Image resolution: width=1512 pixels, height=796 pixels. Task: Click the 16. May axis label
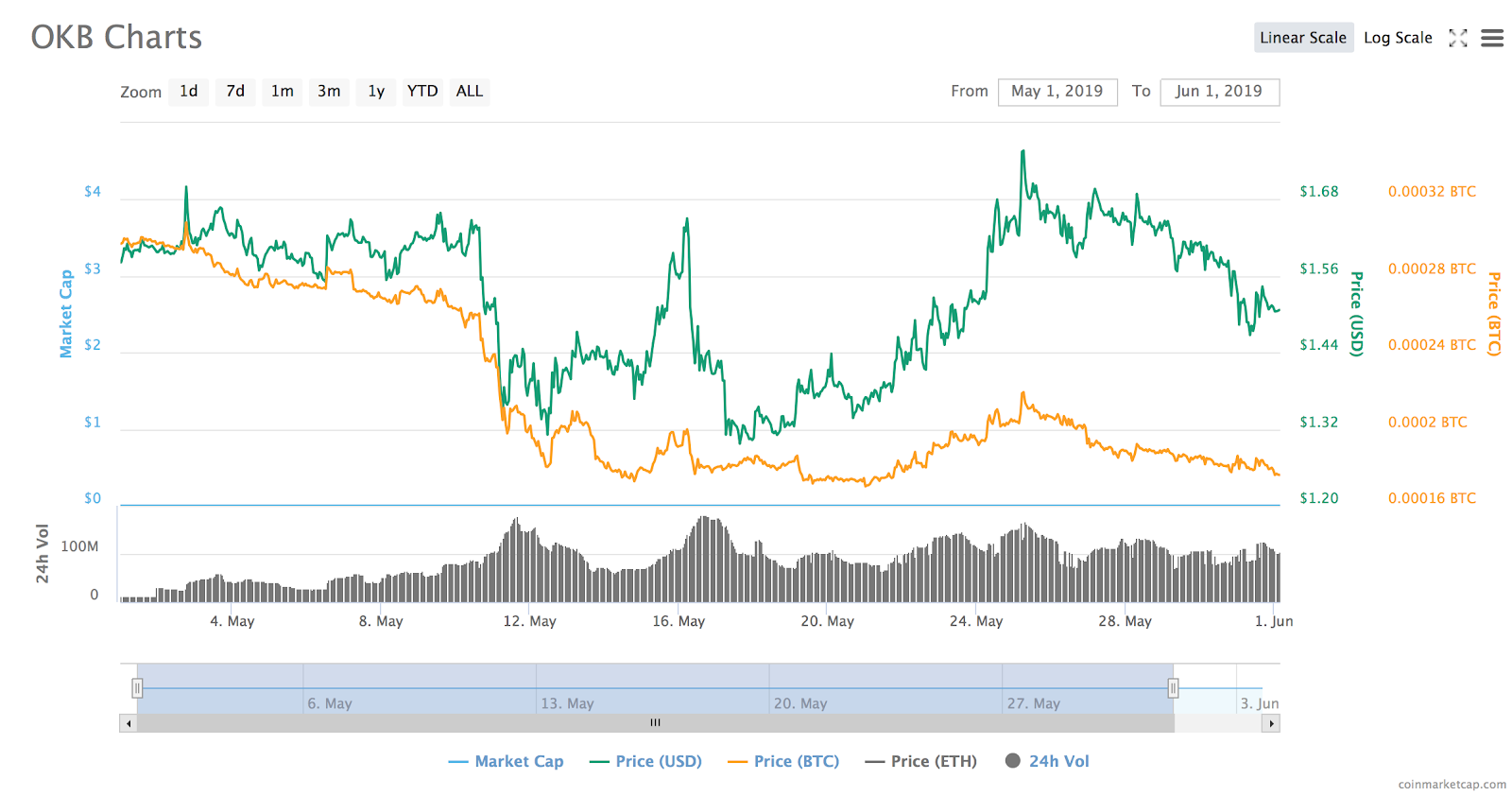(679, 621)
